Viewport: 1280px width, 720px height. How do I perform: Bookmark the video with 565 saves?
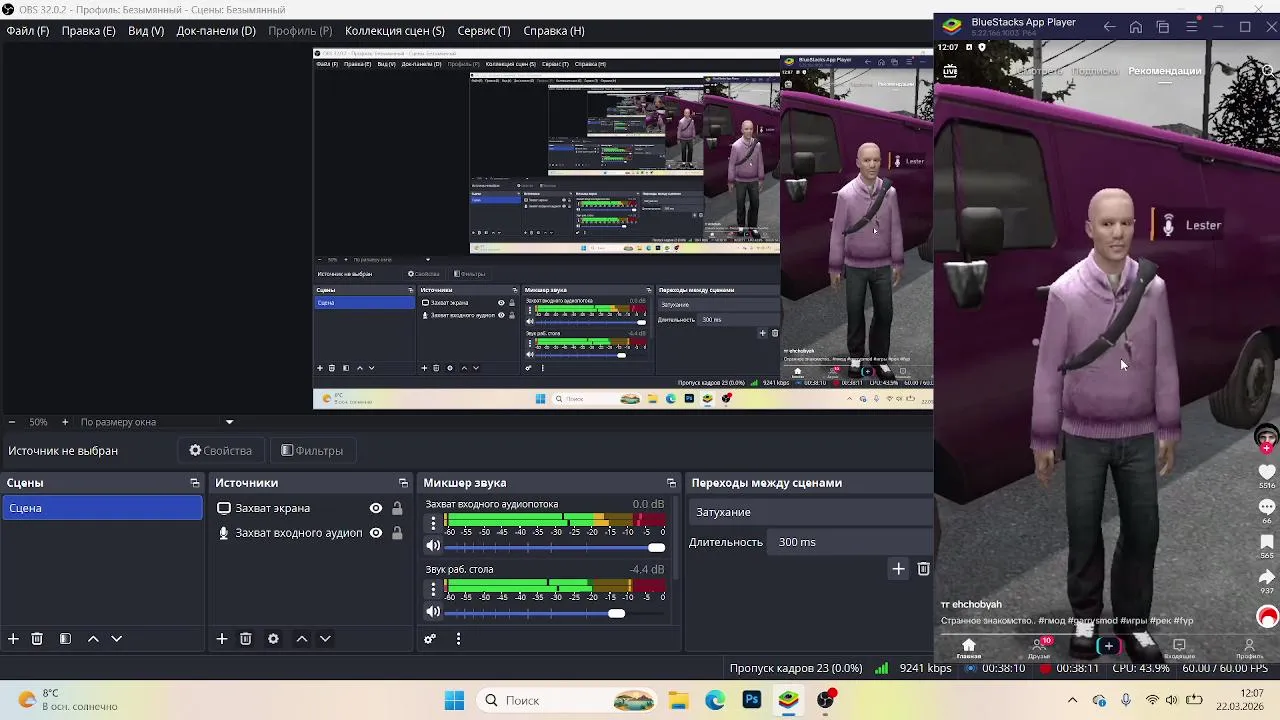point(1267,543)
